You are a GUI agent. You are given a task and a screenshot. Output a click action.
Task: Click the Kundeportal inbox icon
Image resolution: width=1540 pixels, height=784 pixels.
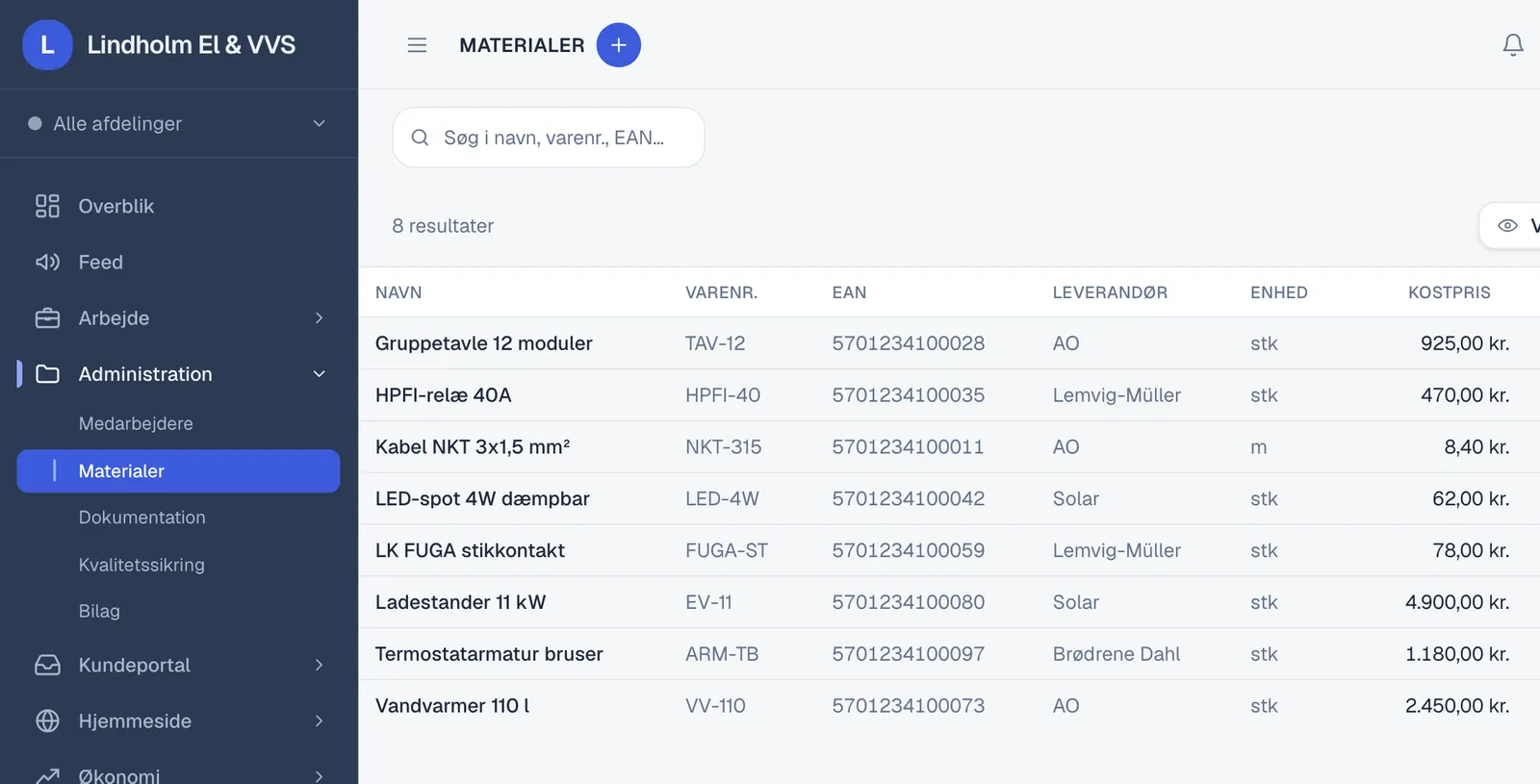coord(47,665)
